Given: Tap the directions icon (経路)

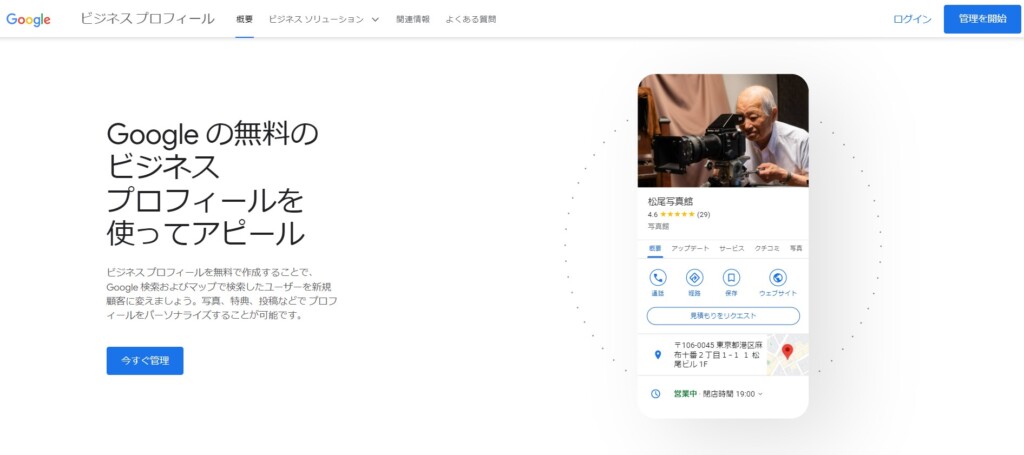Looking at the screenshot, I should [694, 277].
